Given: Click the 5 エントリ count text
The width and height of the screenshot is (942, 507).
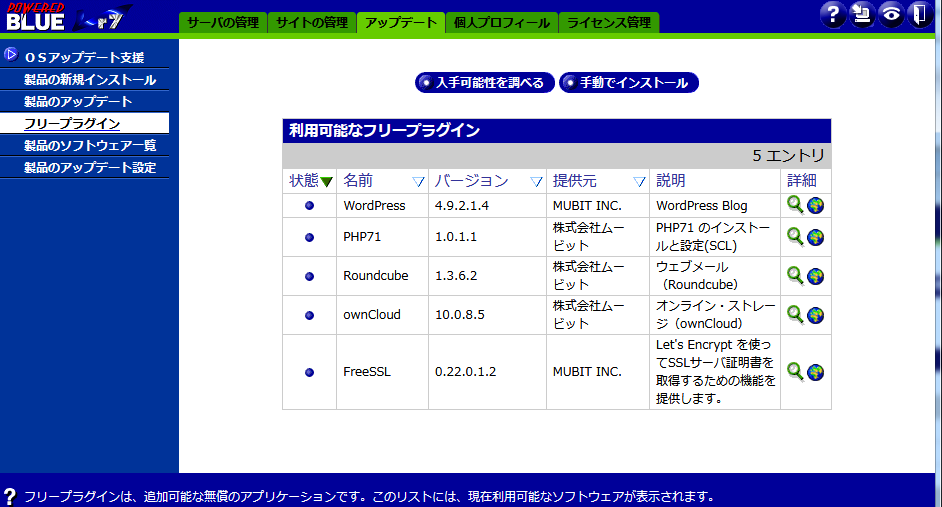Looking at the screenshot, I should (x=788, y=156).
